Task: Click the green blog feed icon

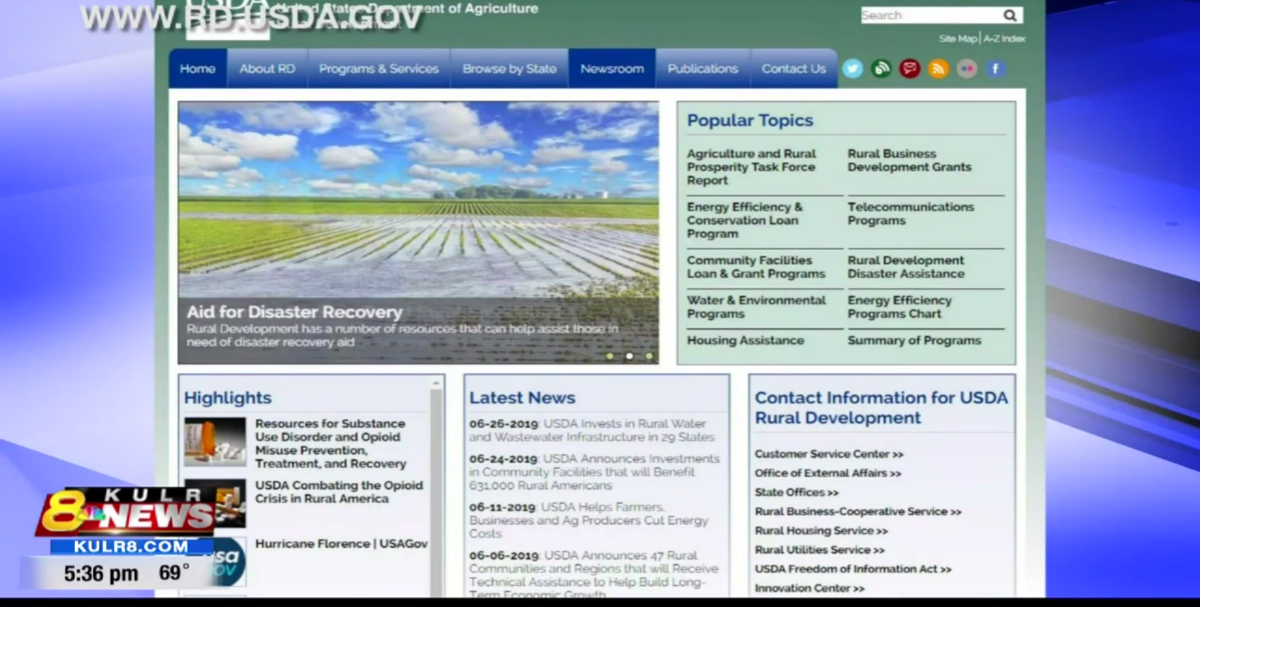Action: click(881, 69)
